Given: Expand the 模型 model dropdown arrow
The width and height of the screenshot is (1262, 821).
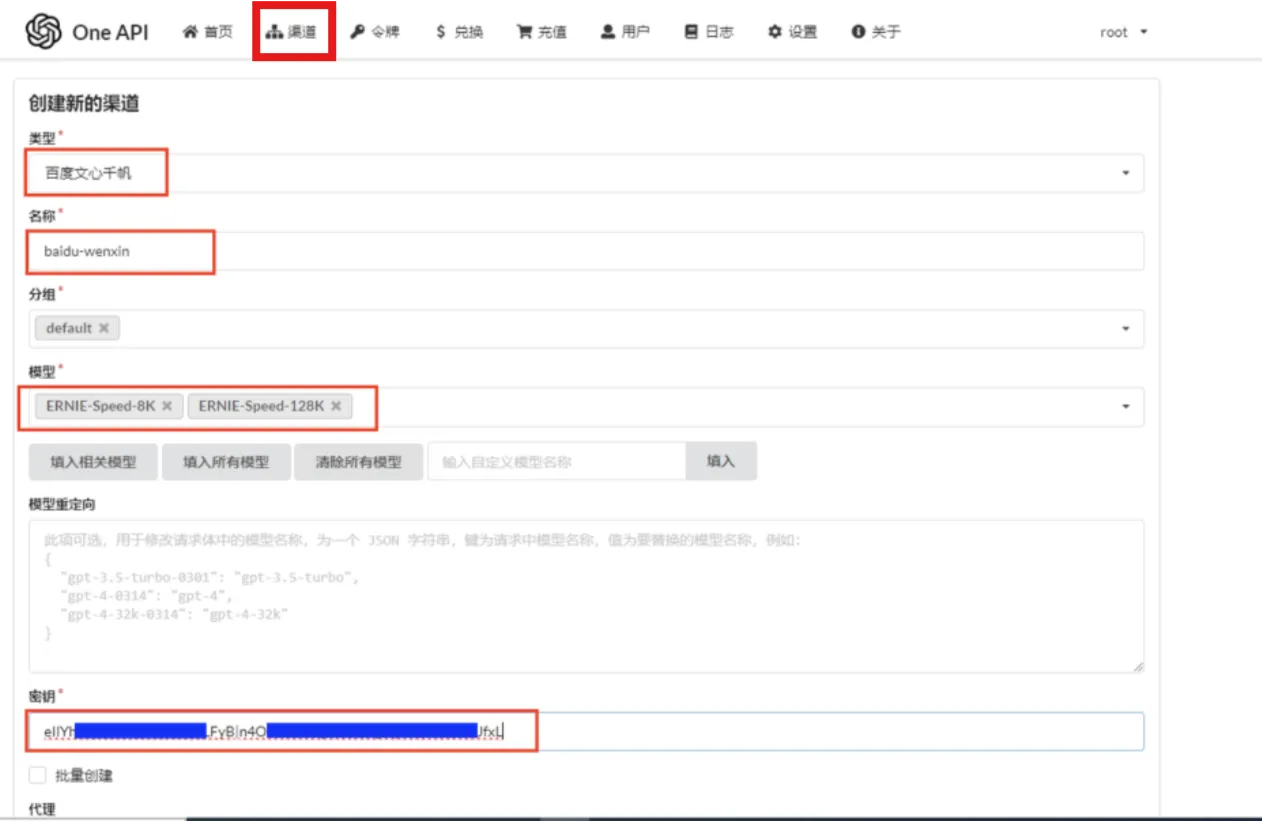Looking at the screenshot, I should point(1125,407).
